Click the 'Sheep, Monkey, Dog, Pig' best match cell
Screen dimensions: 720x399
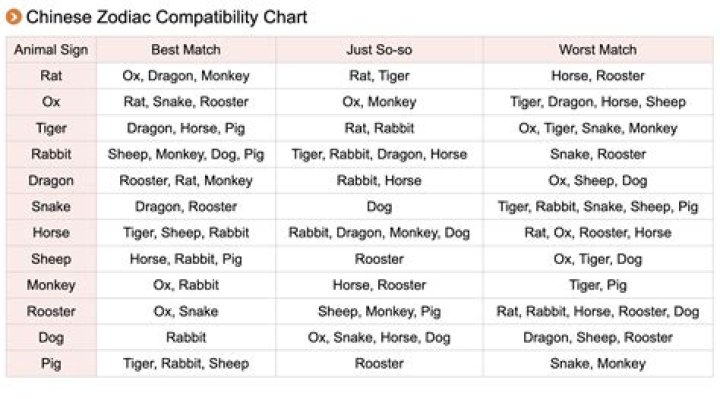point(186,154)
